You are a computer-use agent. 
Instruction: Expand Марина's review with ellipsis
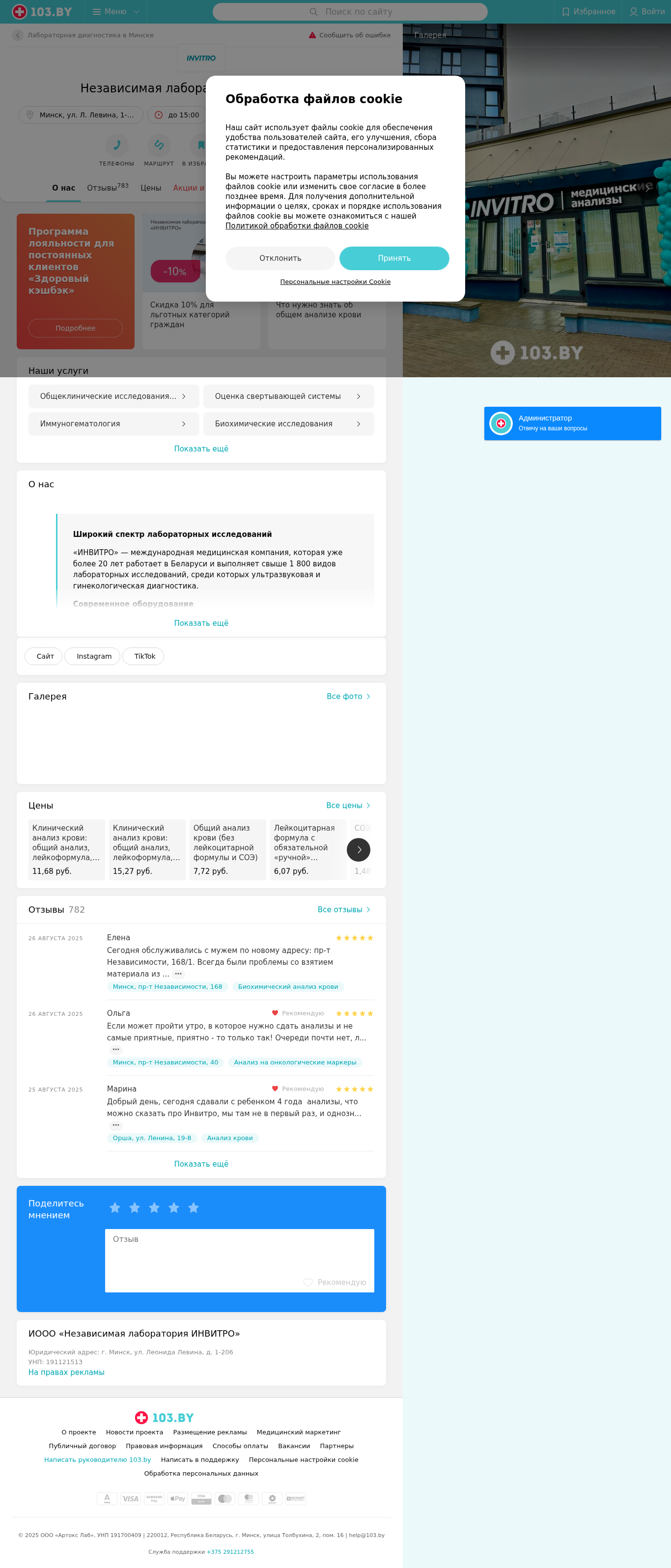pyautogui.click(x=116, y=1125)
